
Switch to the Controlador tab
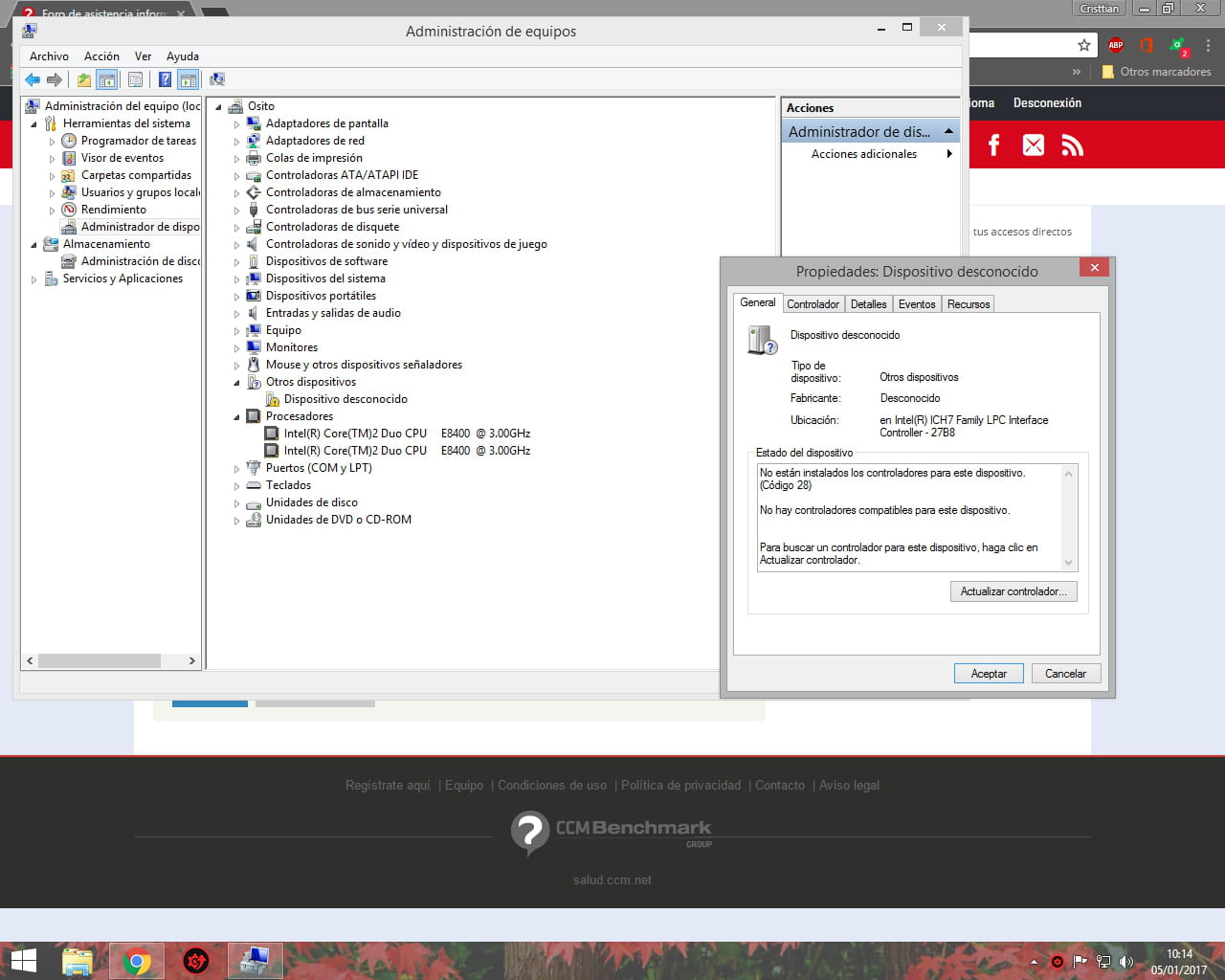pos(813,304)
